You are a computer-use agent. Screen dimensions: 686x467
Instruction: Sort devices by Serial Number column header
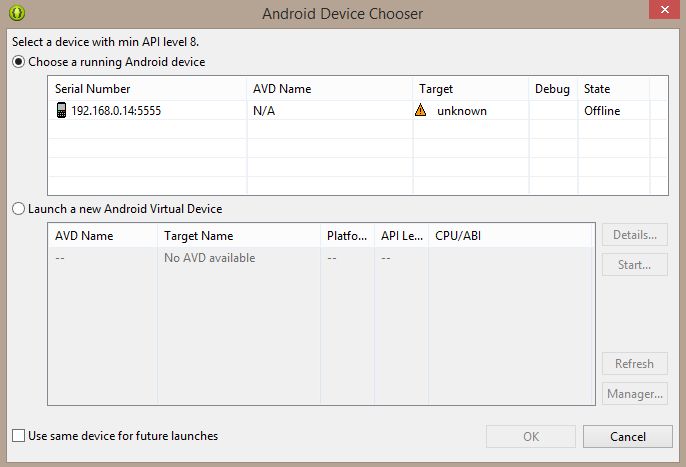pyautogui.click(x=148, y=89)
